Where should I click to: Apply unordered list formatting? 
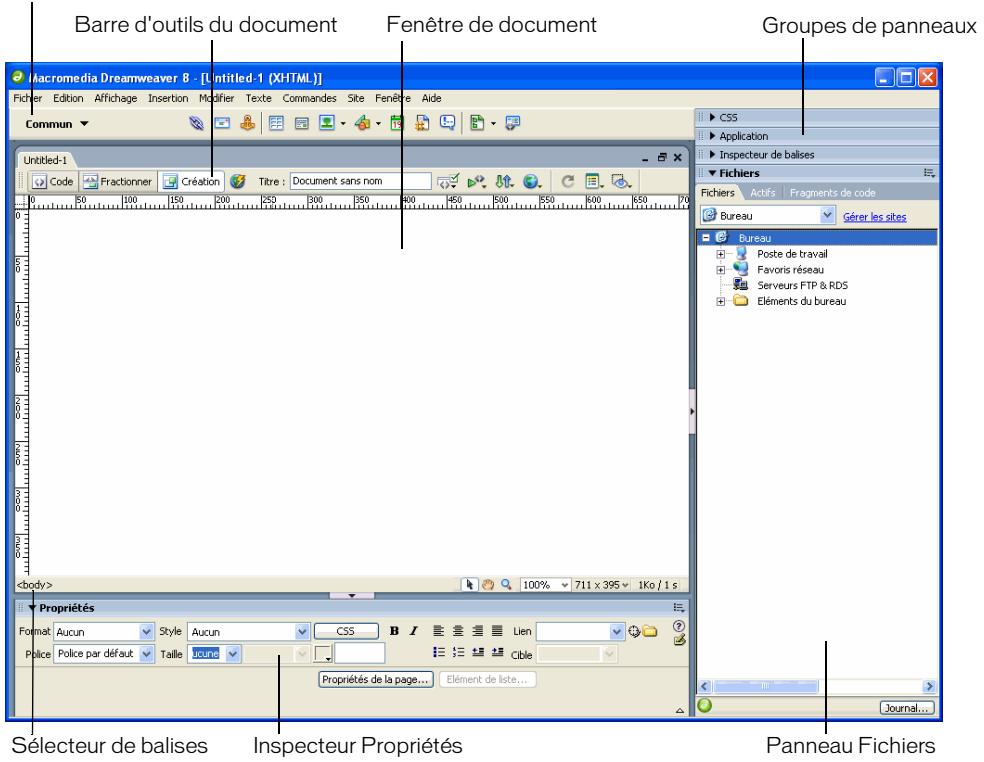click(439, 652)
